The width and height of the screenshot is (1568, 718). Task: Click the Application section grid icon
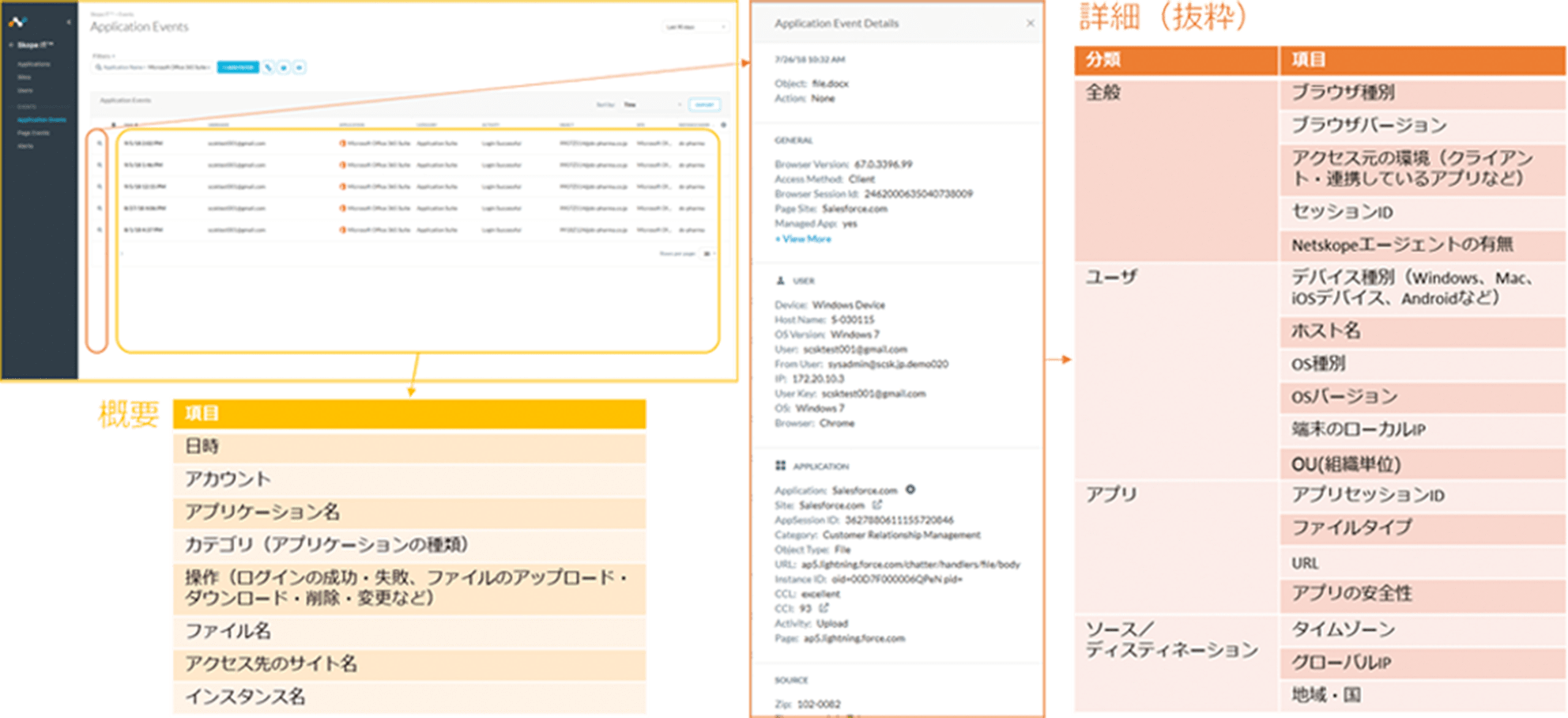tap(780, 466)
